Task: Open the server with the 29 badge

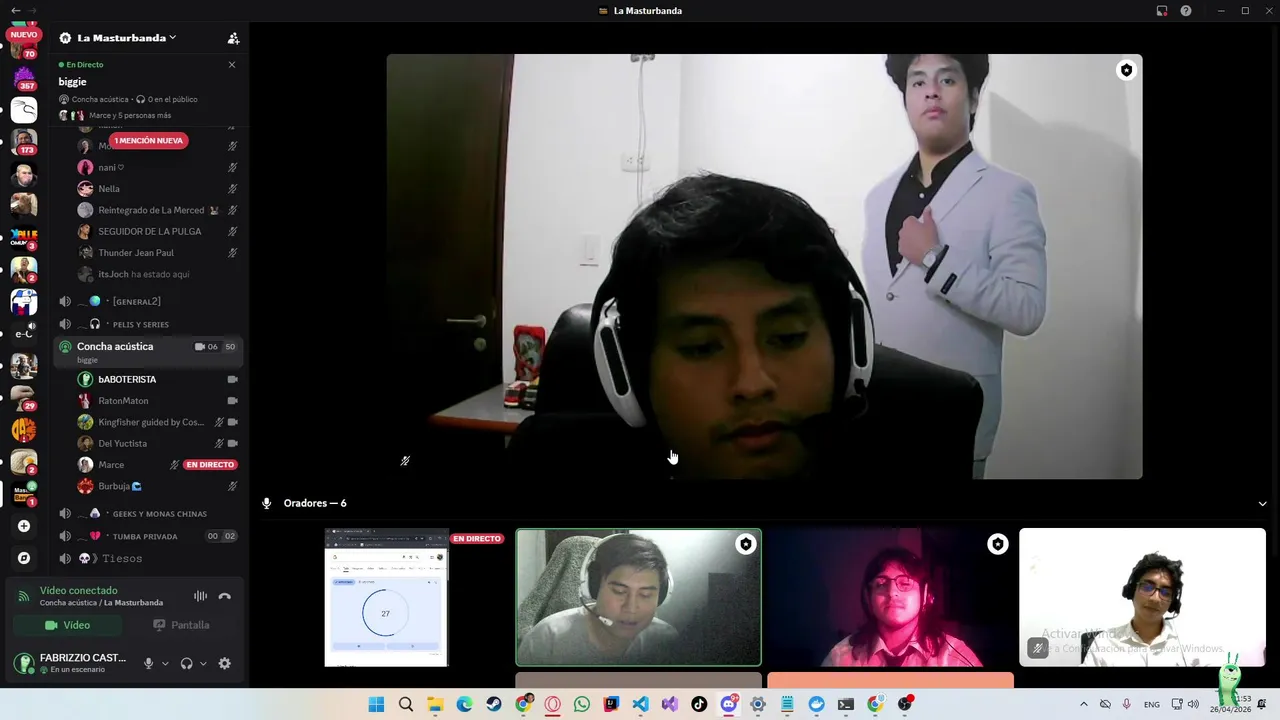Action: (x=24, y=398)
